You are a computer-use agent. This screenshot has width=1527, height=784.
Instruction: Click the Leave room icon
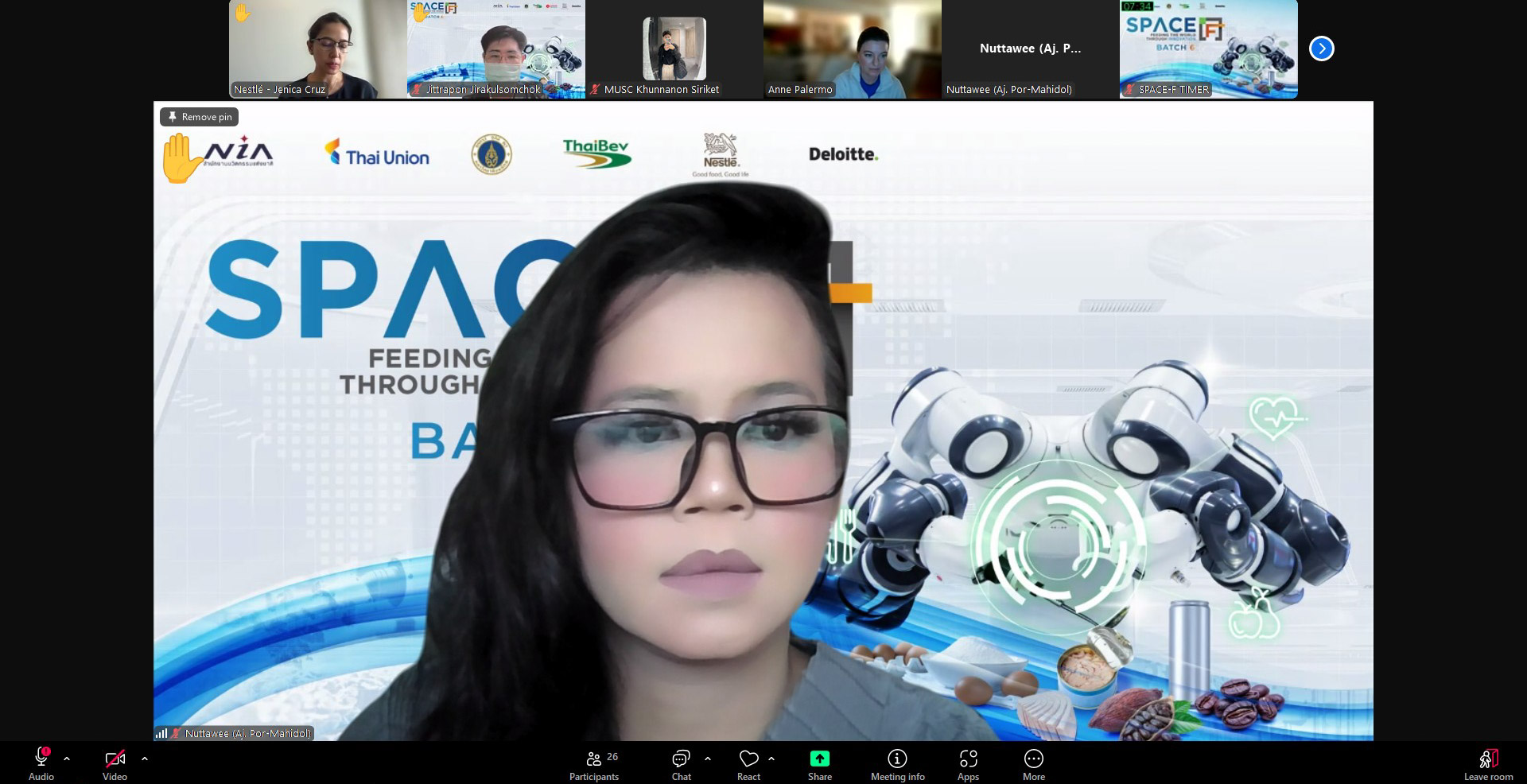tap(1488, 759)
